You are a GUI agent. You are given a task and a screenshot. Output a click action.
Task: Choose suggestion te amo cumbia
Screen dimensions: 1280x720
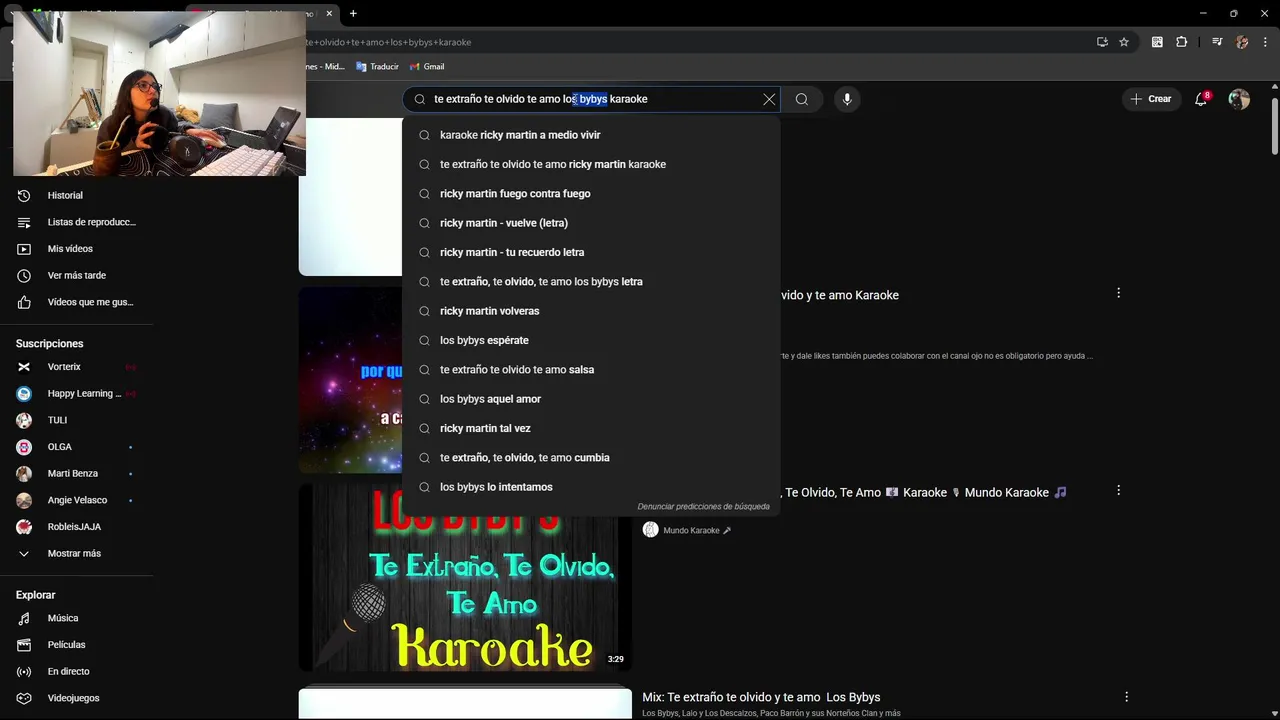[591, 457]
